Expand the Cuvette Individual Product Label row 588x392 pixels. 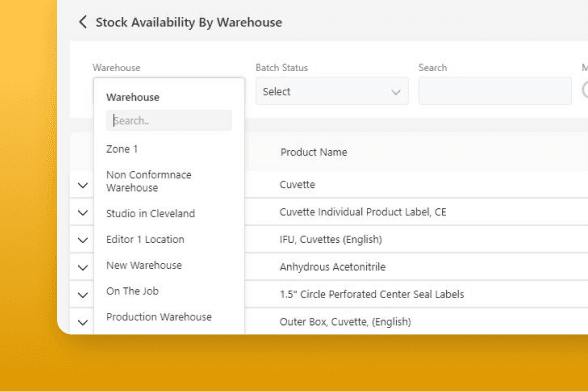click(x=83, y=212)
